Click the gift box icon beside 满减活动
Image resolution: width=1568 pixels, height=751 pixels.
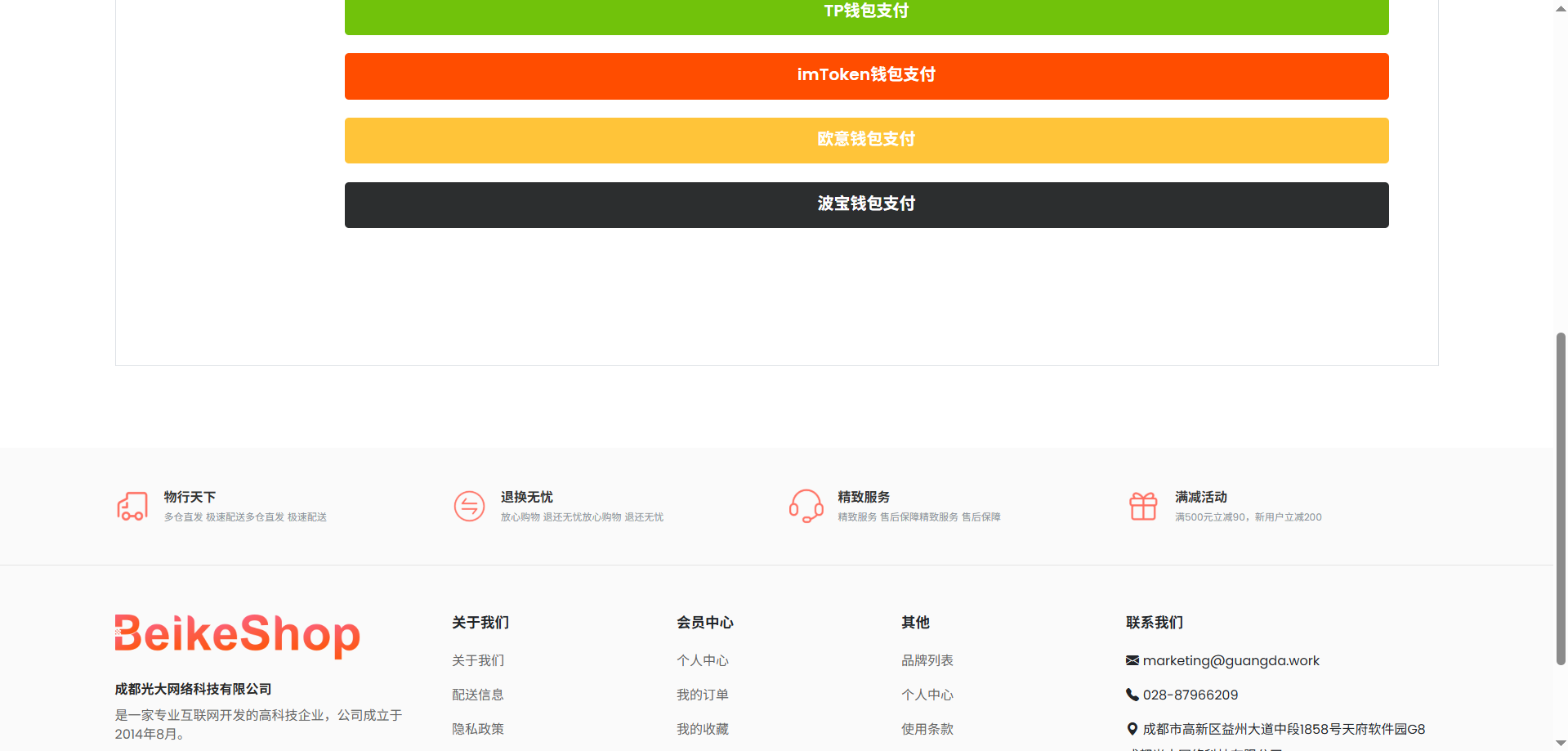1143,506
